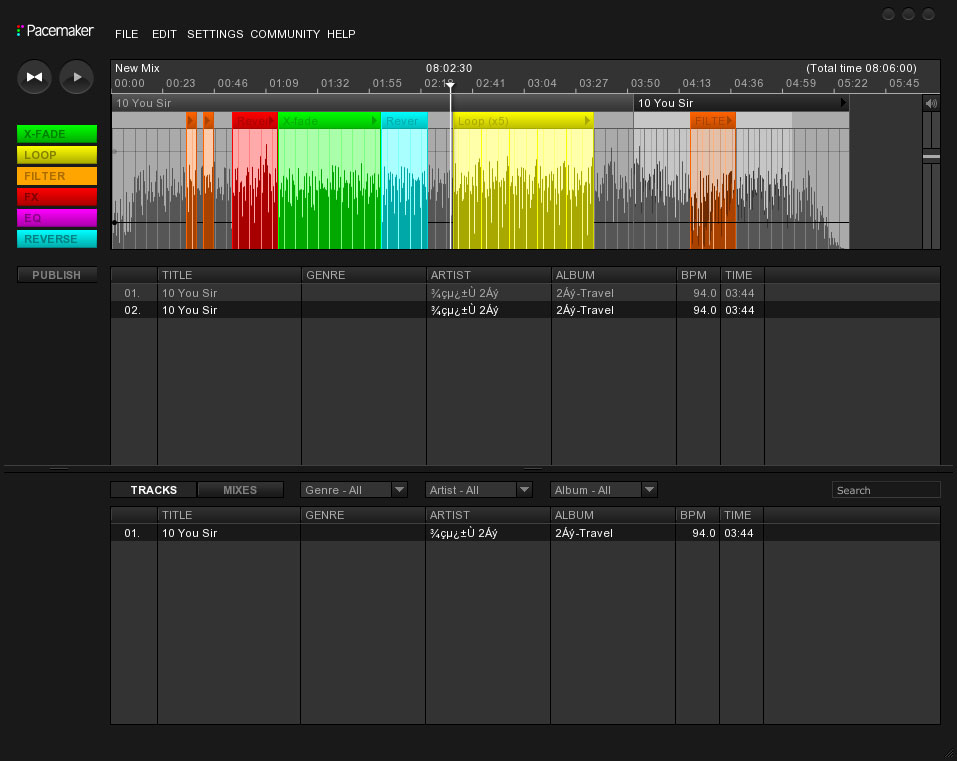Open the HELP menu
The image size is (957, 761).
point(341,34)
